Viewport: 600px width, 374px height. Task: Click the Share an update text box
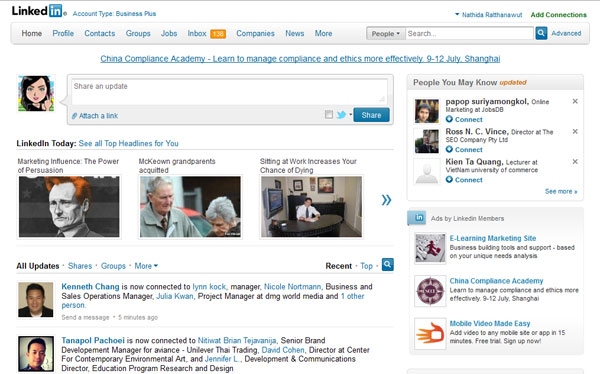pyautogui.click(x=230, y=91)
